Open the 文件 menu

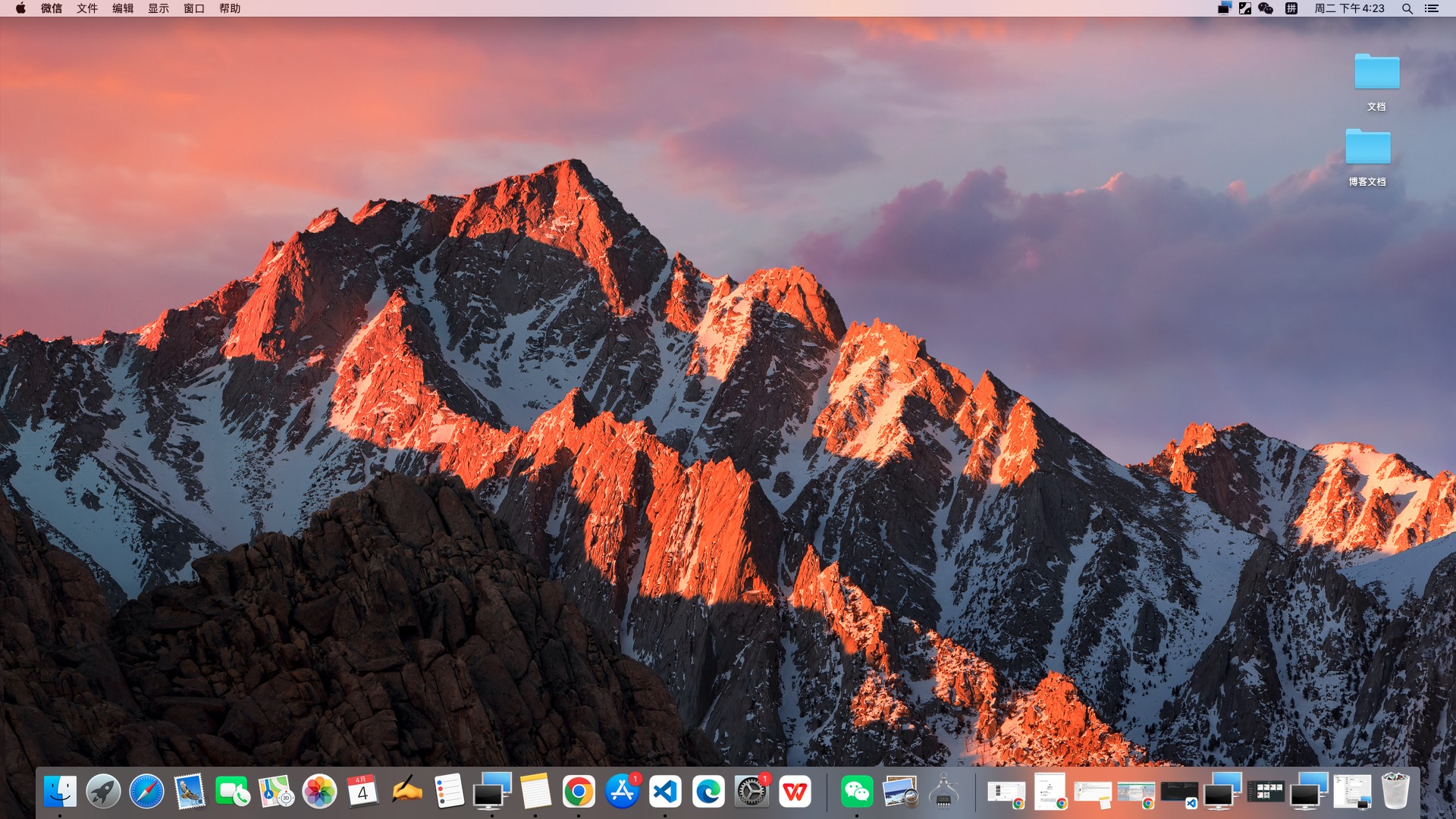tap(87, 8)
